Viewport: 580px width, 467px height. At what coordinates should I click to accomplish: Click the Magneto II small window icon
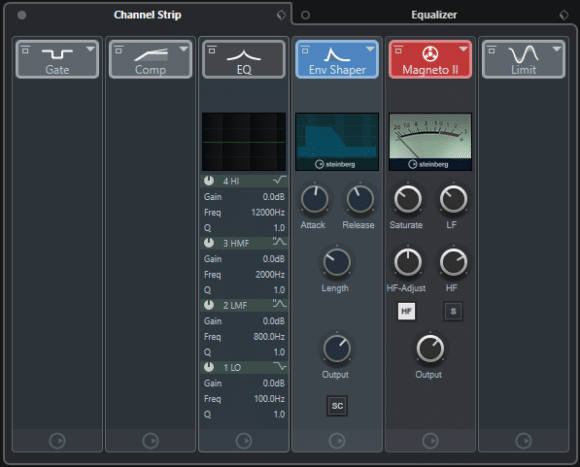pyautogui.click(x=398, y=50)
